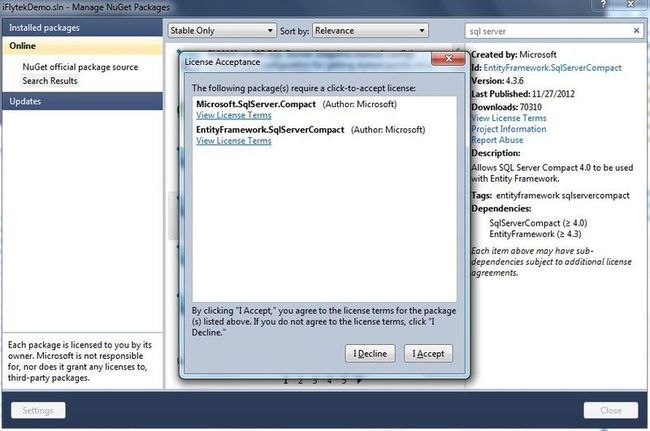Click the Downloads: 70310 text
The image size is (650, 431).
pyautogui.click(x=507, y=107)
